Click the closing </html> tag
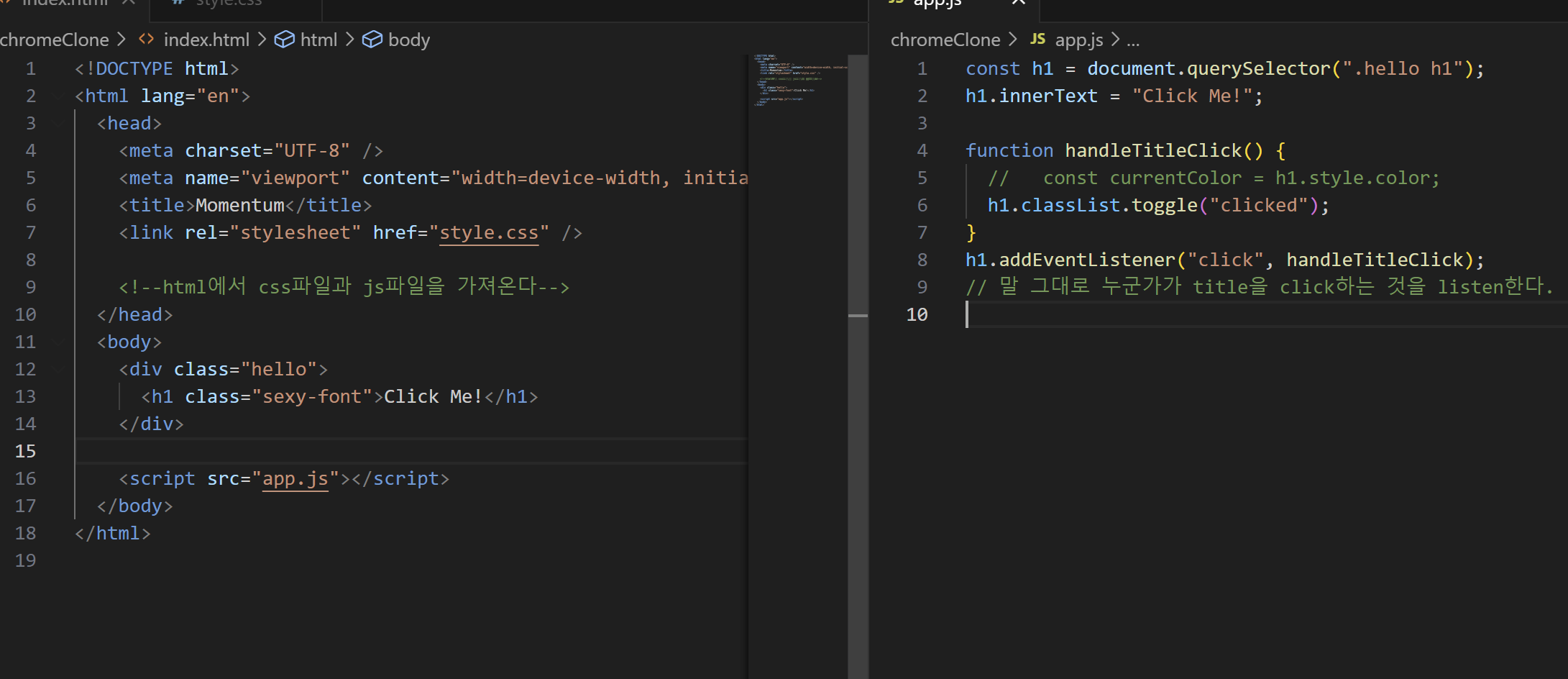This screenshot has width=1568, height=679. [x=113, y=533]
